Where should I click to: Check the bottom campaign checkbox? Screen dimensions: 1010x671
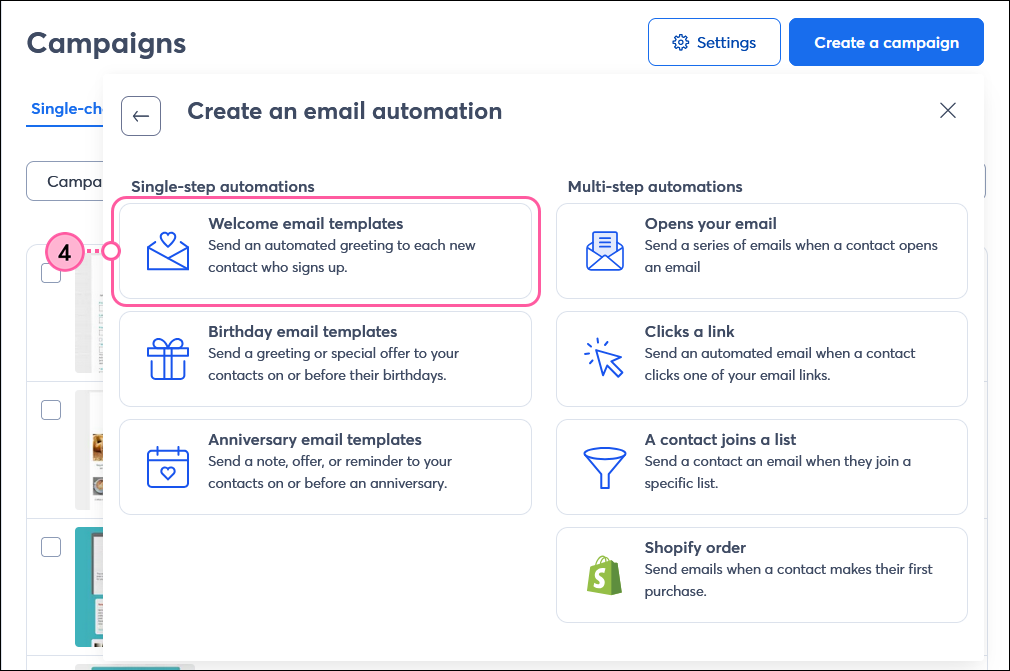[51, 547]
